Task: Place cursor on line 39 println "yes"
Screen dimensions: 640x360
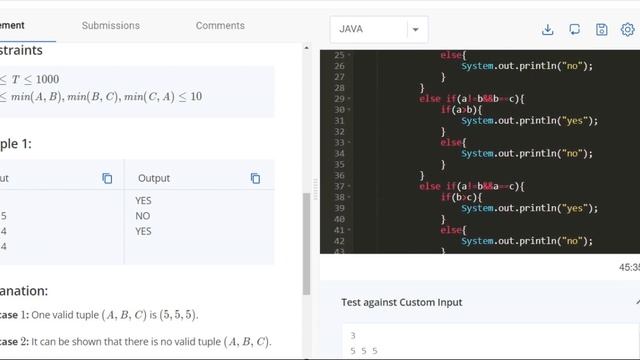Action: point(529,208)
